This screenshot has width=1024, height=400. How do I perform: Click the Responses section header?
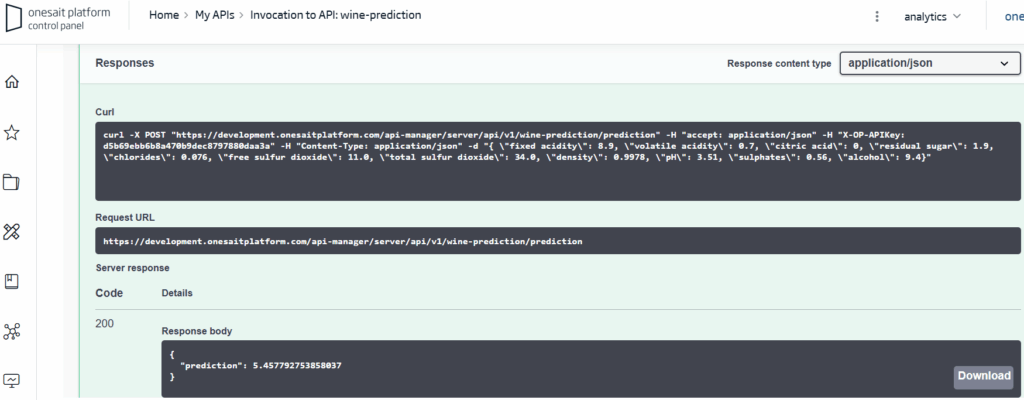pos(124,63)
